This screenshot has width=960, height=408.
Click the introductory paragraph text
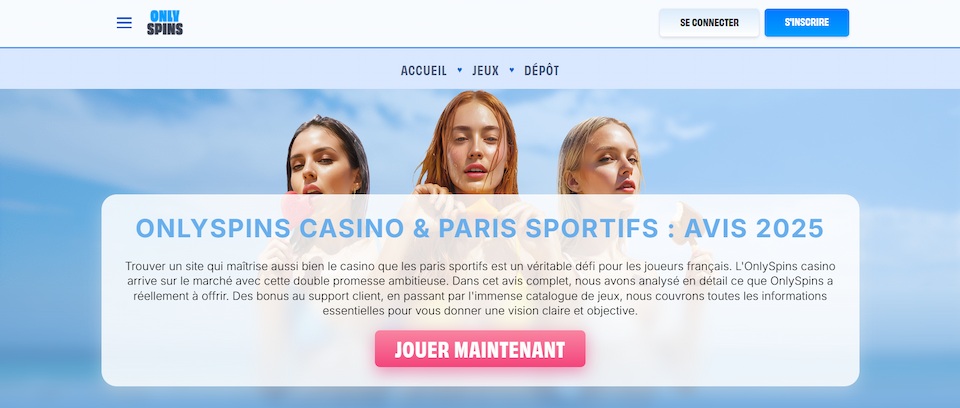point(480,289)
